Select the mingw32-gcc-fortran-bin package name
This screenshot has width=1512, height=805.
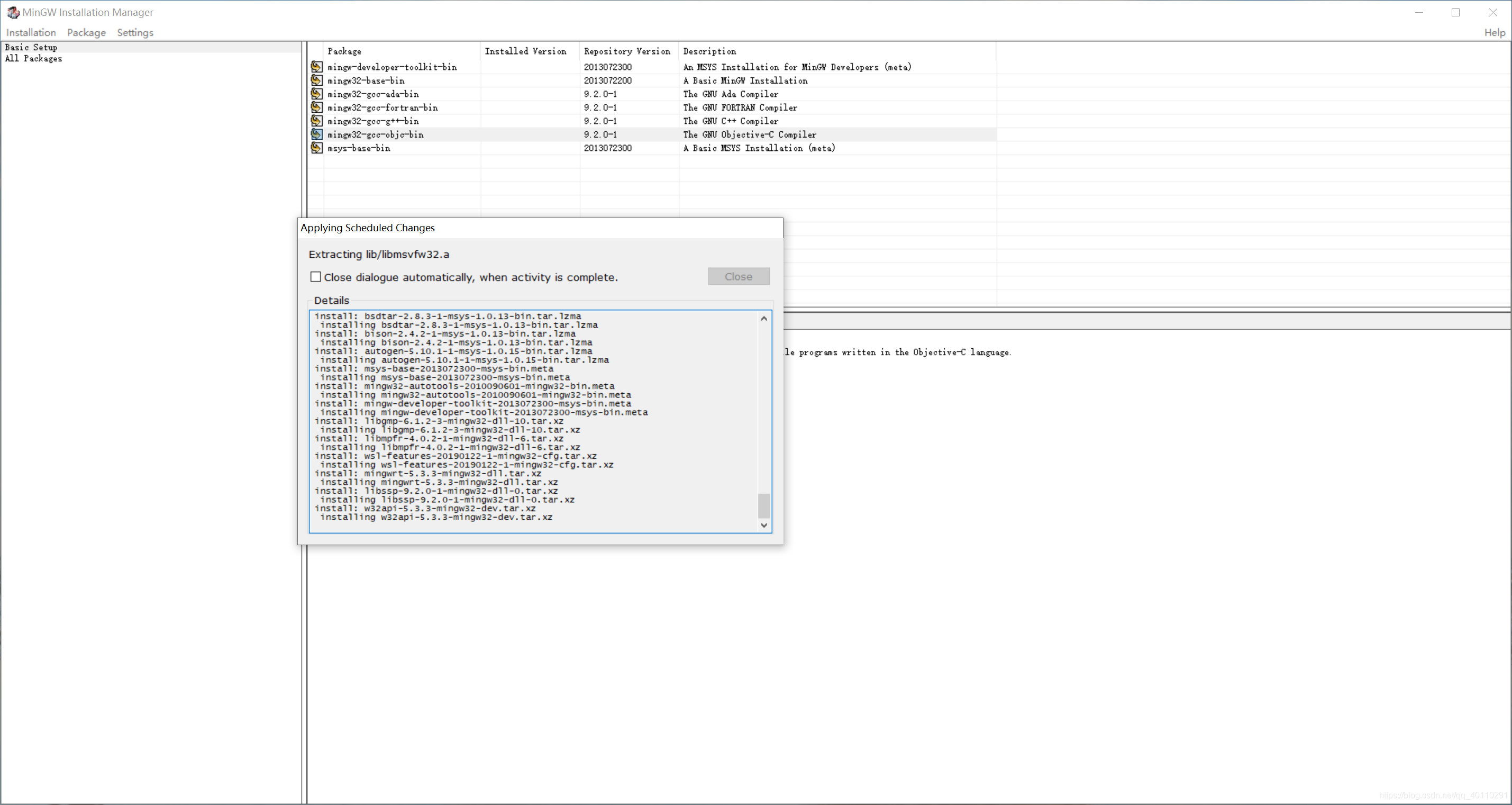tap(382, 107)
